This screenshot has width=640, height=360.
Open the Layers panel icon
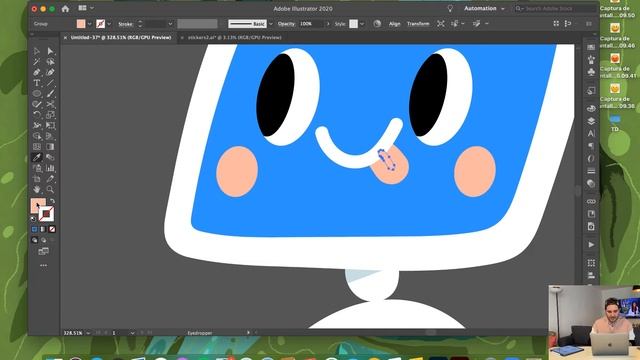click(591, 121)
